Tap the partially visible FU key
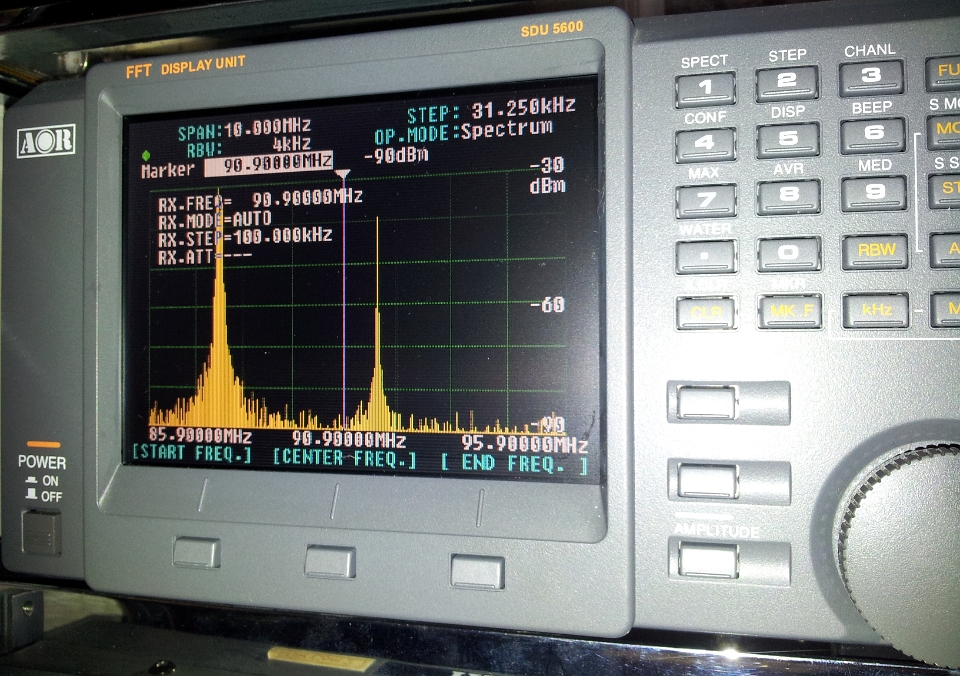Screen dimensions: 960x676 click(943, 72)
